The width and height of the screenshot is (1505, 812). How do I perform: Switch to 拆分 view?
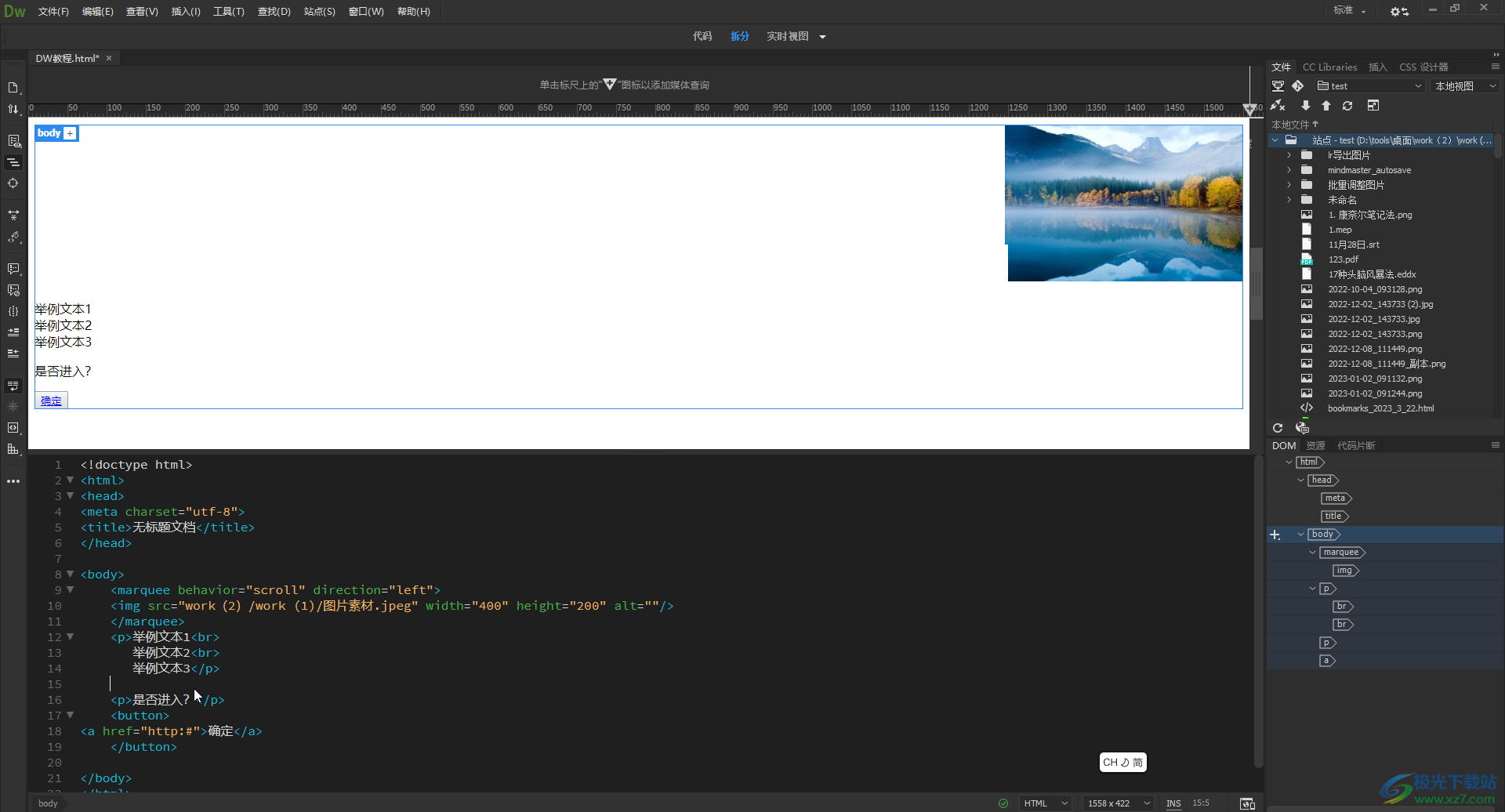(740, 37)
